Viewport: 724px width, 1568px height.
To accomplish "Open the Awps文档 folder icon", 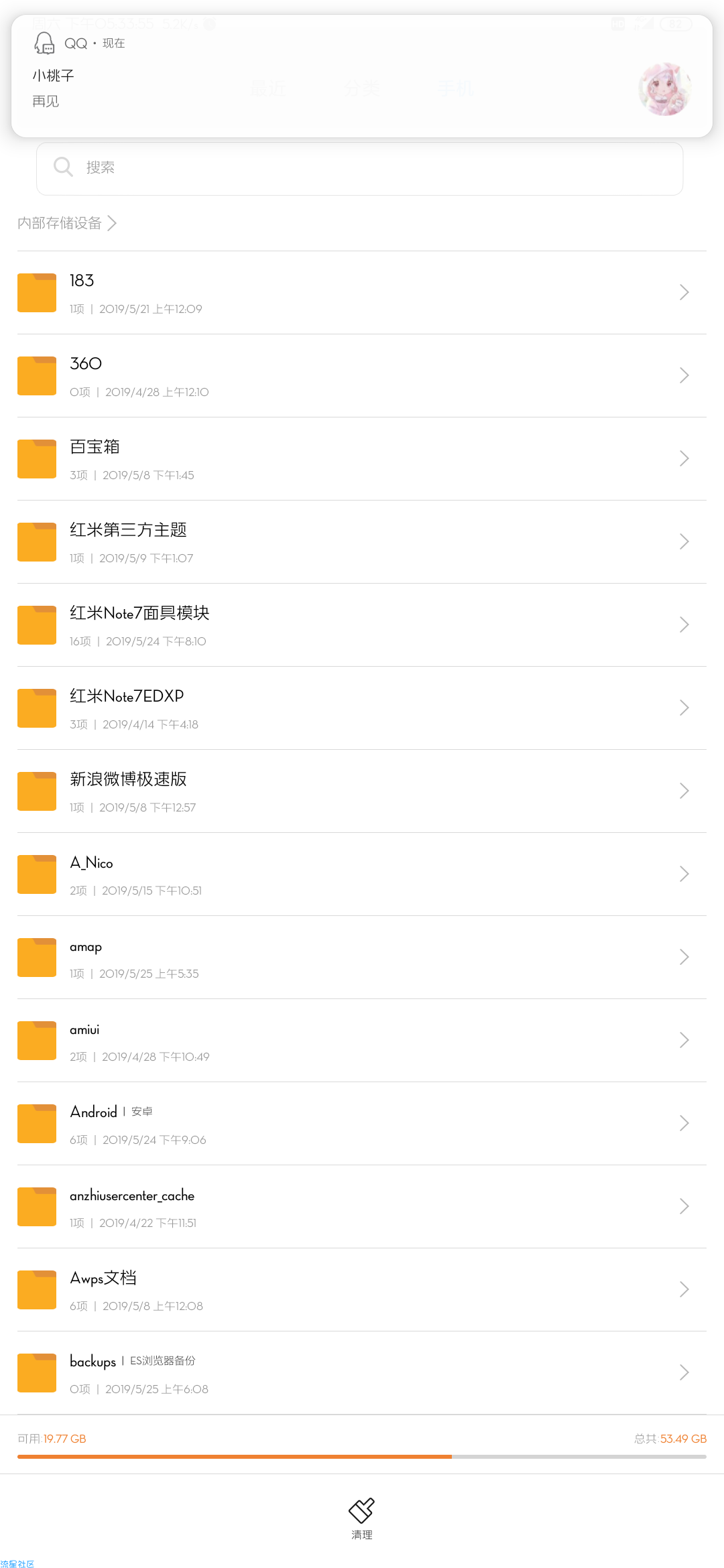I will [37, 1290].
